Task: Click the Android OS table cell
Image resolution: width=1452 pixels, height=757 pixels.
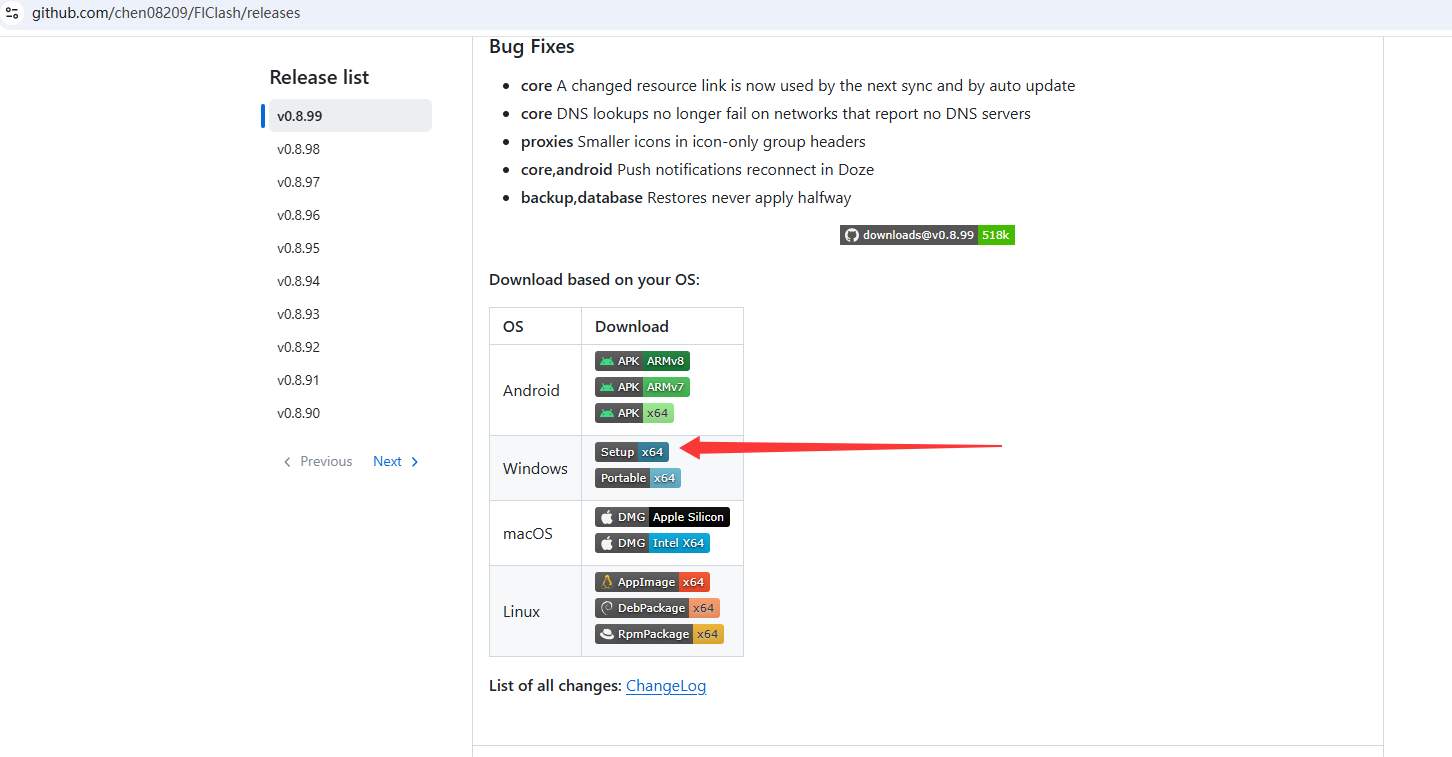Action: click(535, 390)
